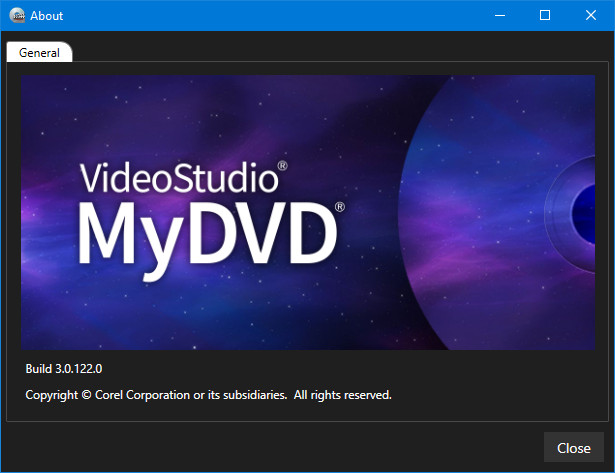Click the About title text
This screenshot has width=615, height=473.
click(x=46, y=16)
